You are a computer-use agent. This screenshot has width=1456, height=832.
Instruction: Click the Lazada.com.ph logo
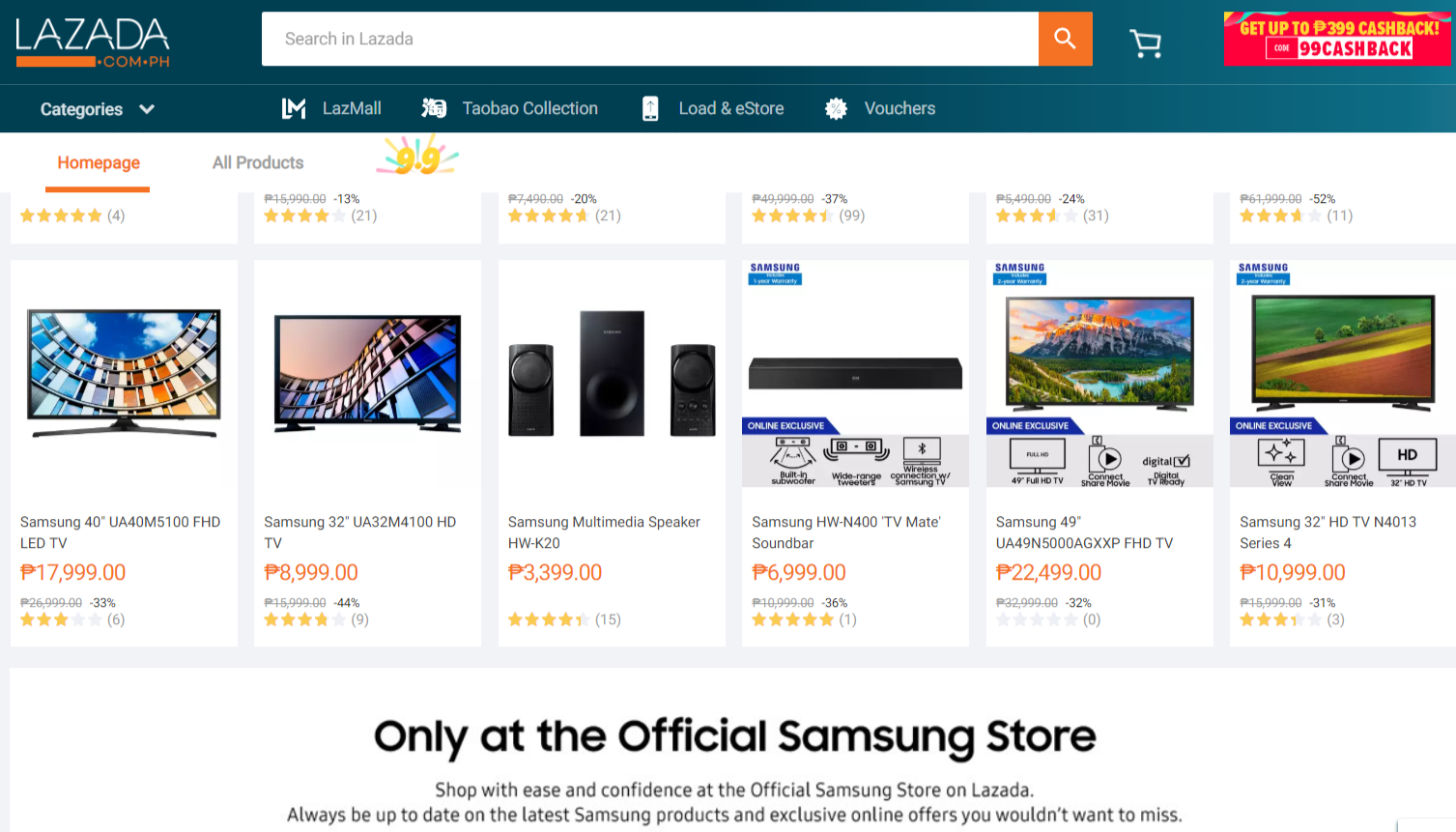point(93,43)
